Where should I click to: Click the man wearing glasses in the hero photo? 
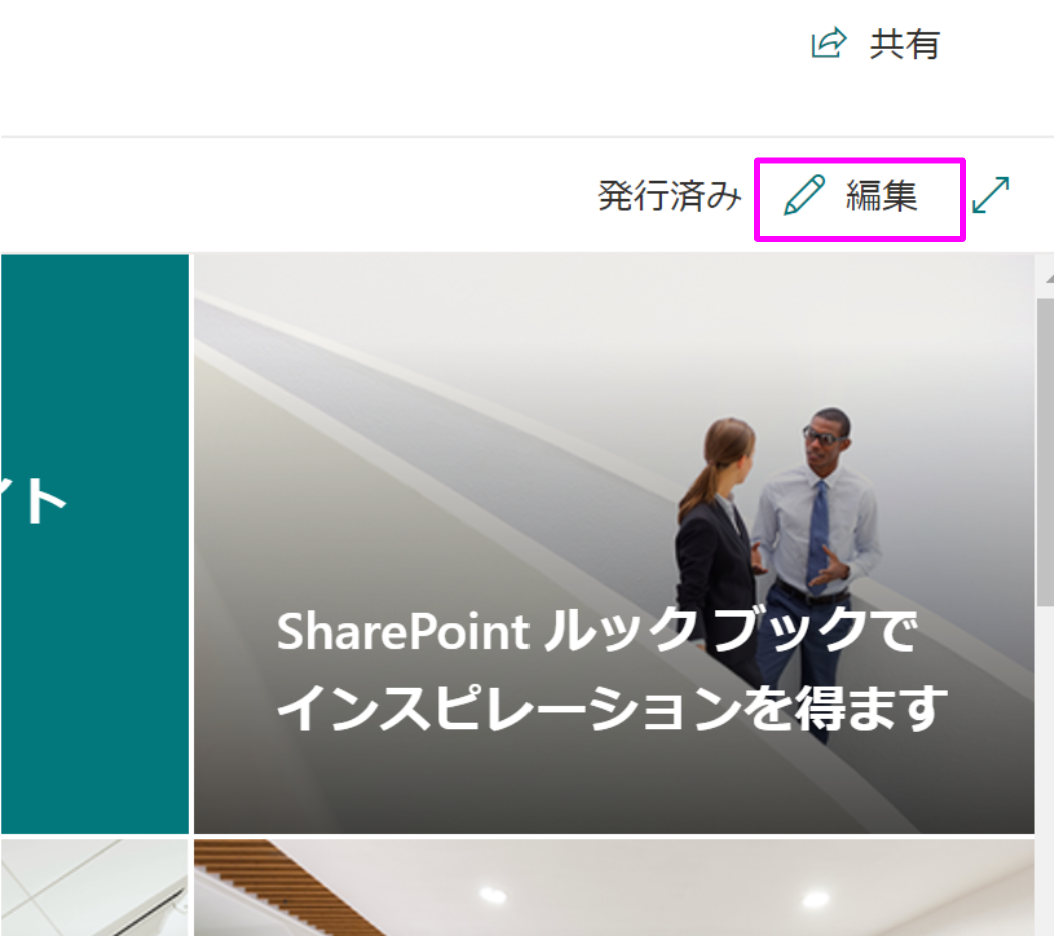pyautogui.click(x=817, y=538)
